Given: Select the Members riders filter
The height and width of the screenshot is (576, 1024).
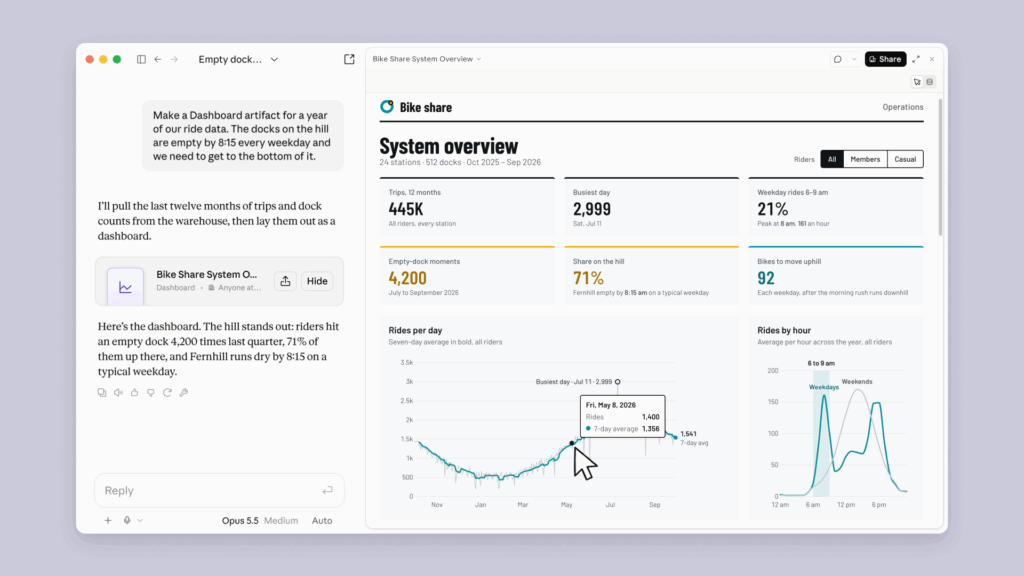Looking at the screenshot, I should [x=865, y=159].
